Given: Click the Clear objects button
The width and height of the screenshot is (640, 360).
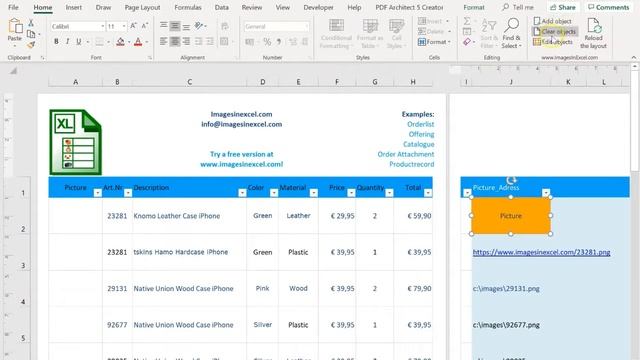Looking at the screenshot, I should click(555, 31).
